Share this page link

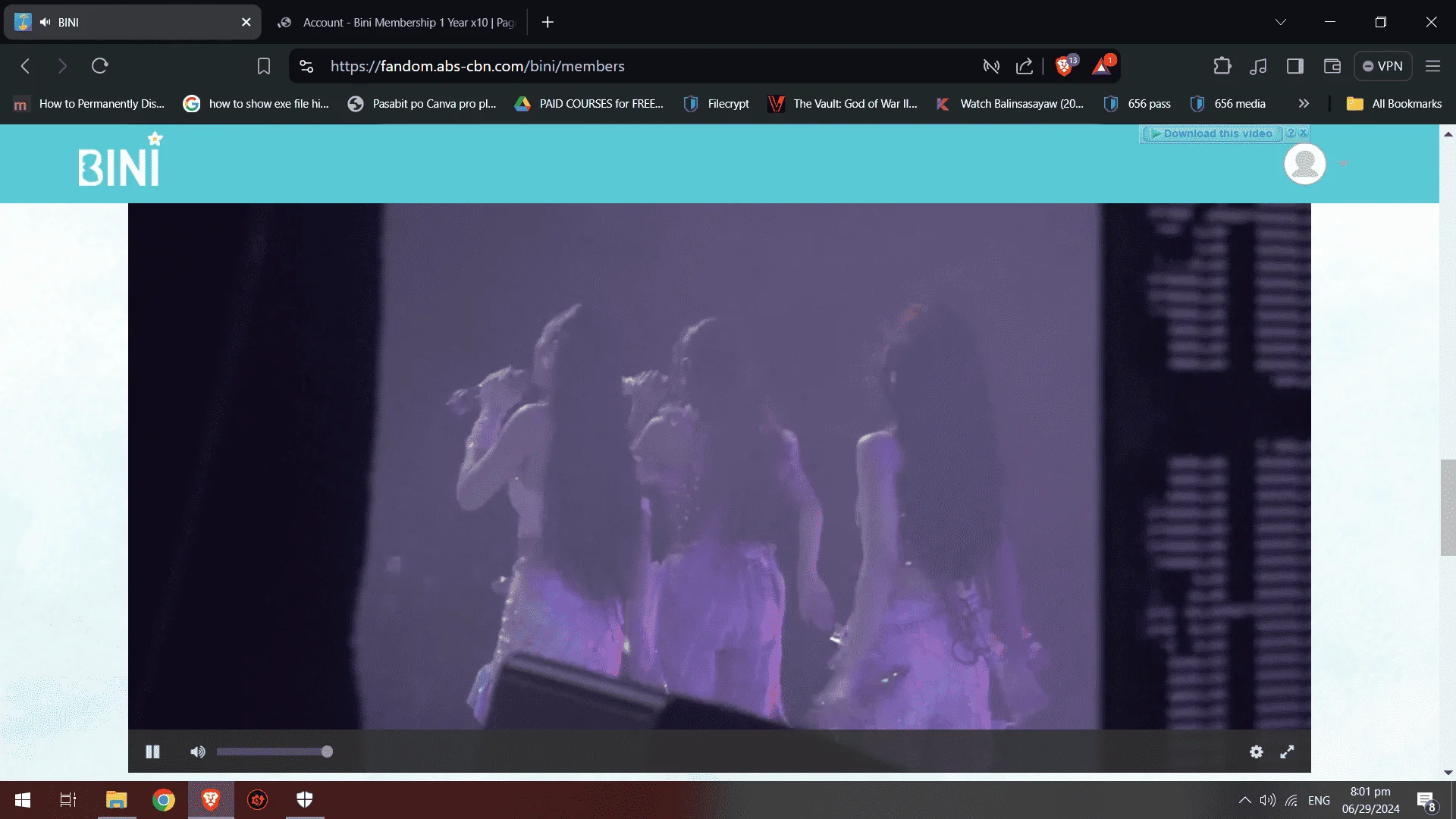click(1024, 66)
